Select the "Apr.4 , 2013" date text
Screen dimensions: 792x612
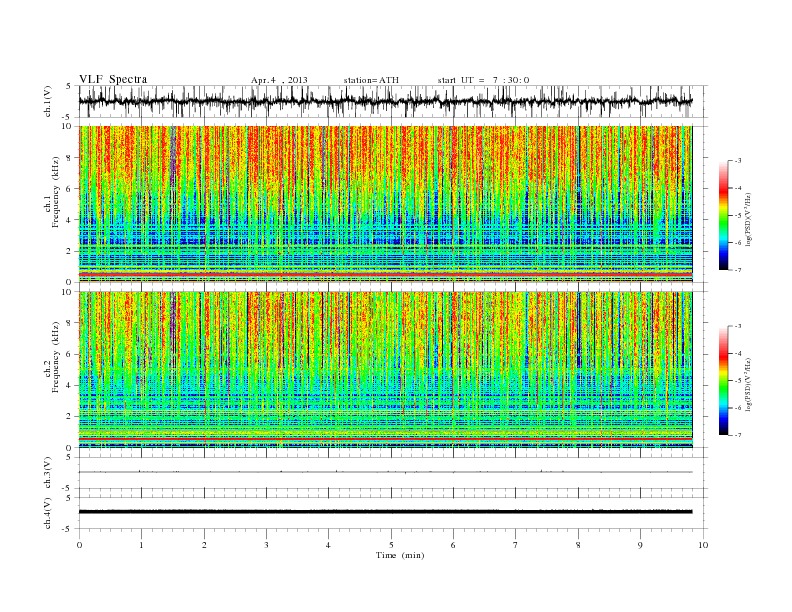pos(279,80)
